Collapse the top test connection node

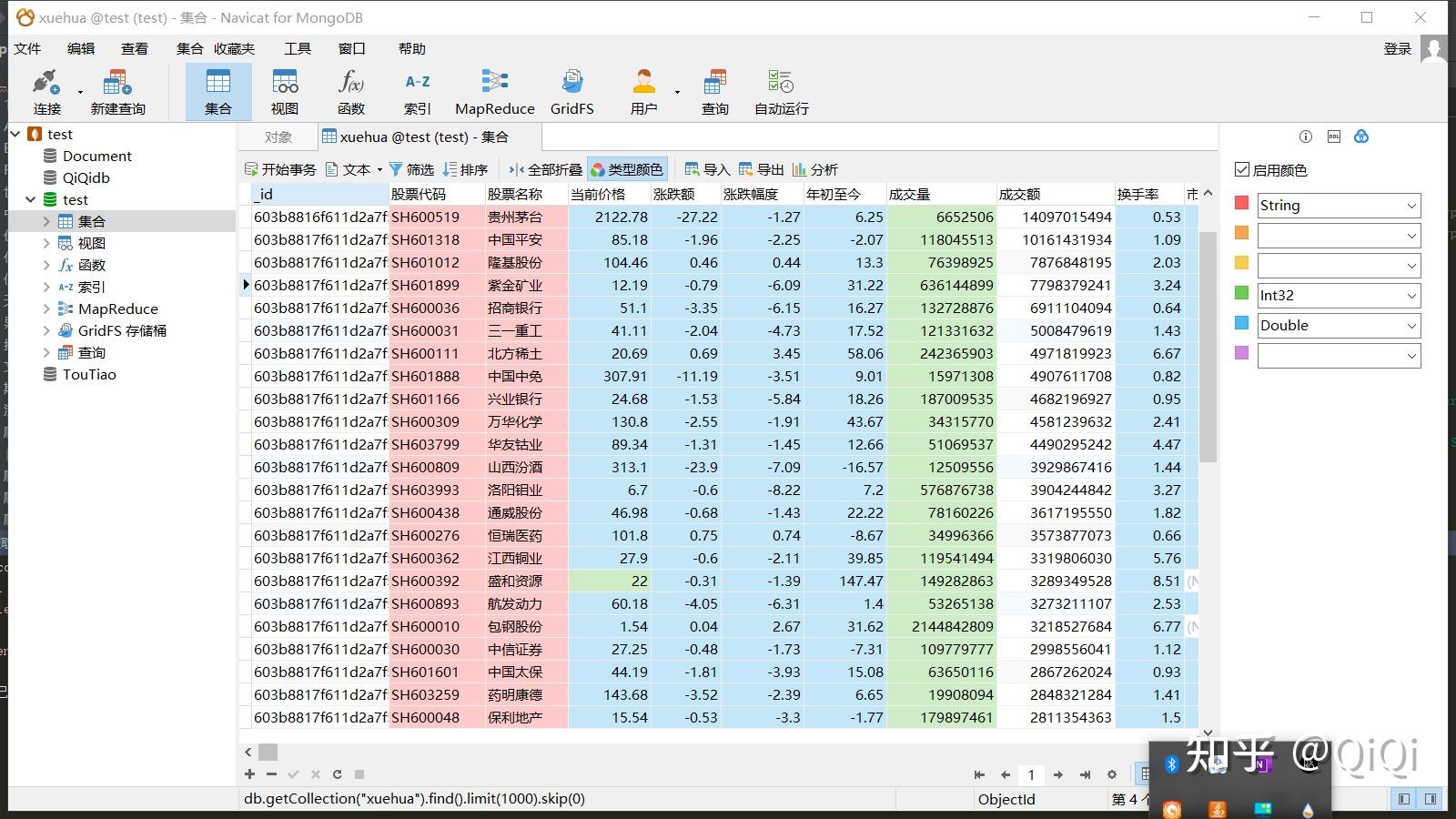[15, 134]
